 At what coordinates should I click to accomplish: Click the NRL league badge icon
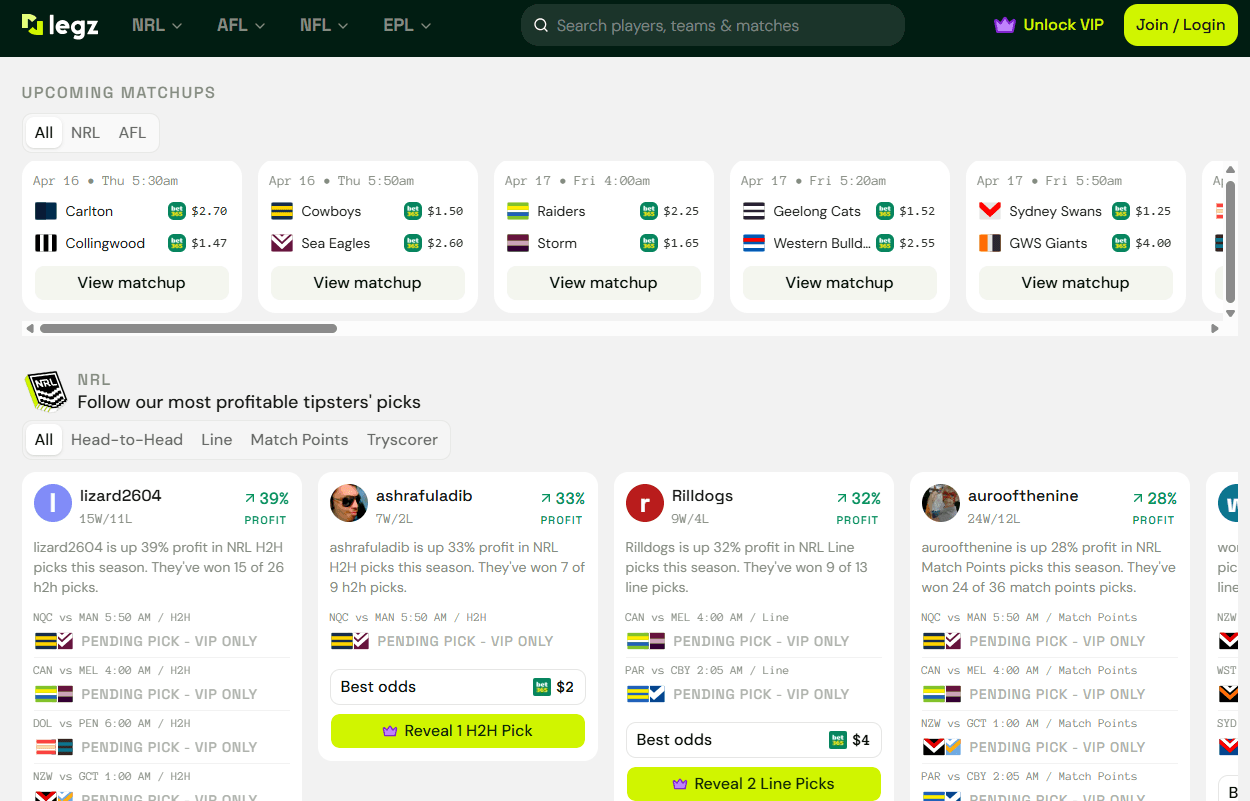45,391
